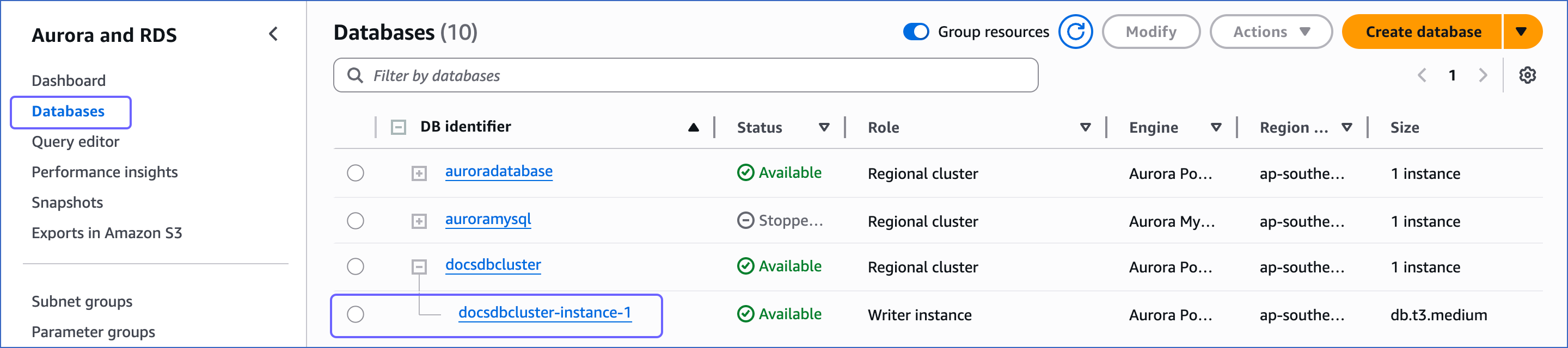Open Engine column filter arrow
1568x348 pixels.
1216,127
